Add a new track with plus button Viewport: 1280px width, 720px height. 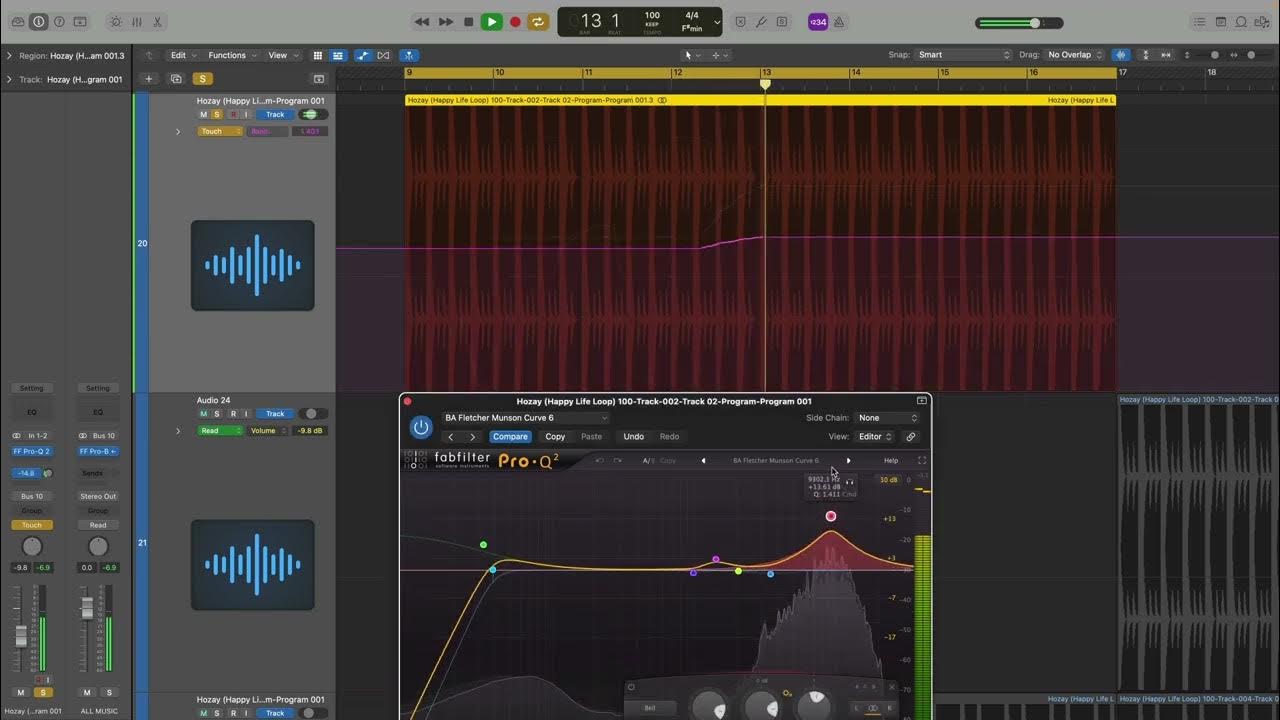149,79
